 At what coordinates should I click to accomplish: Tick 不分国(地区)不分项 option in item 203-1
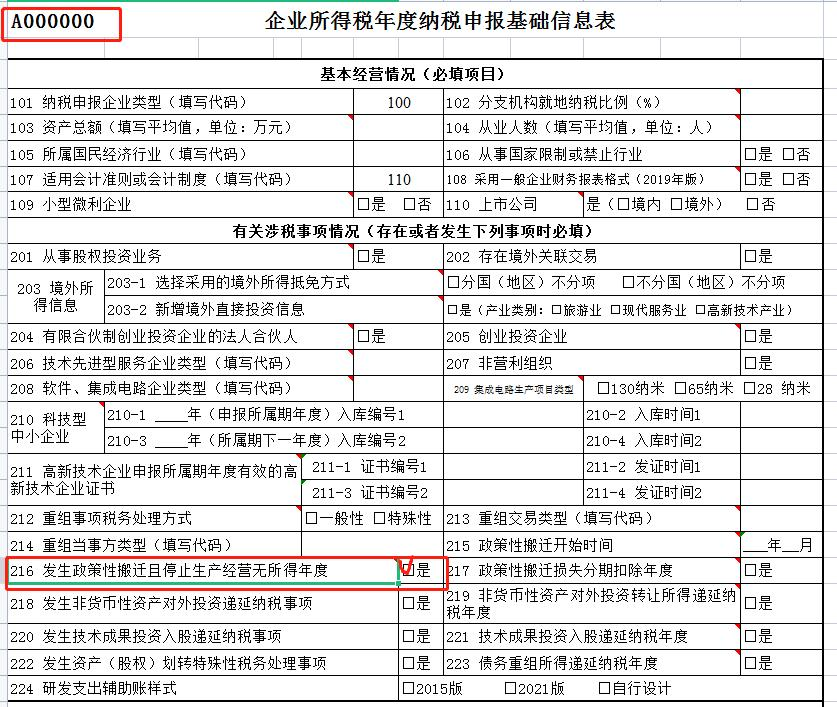(x=628, y=283)
